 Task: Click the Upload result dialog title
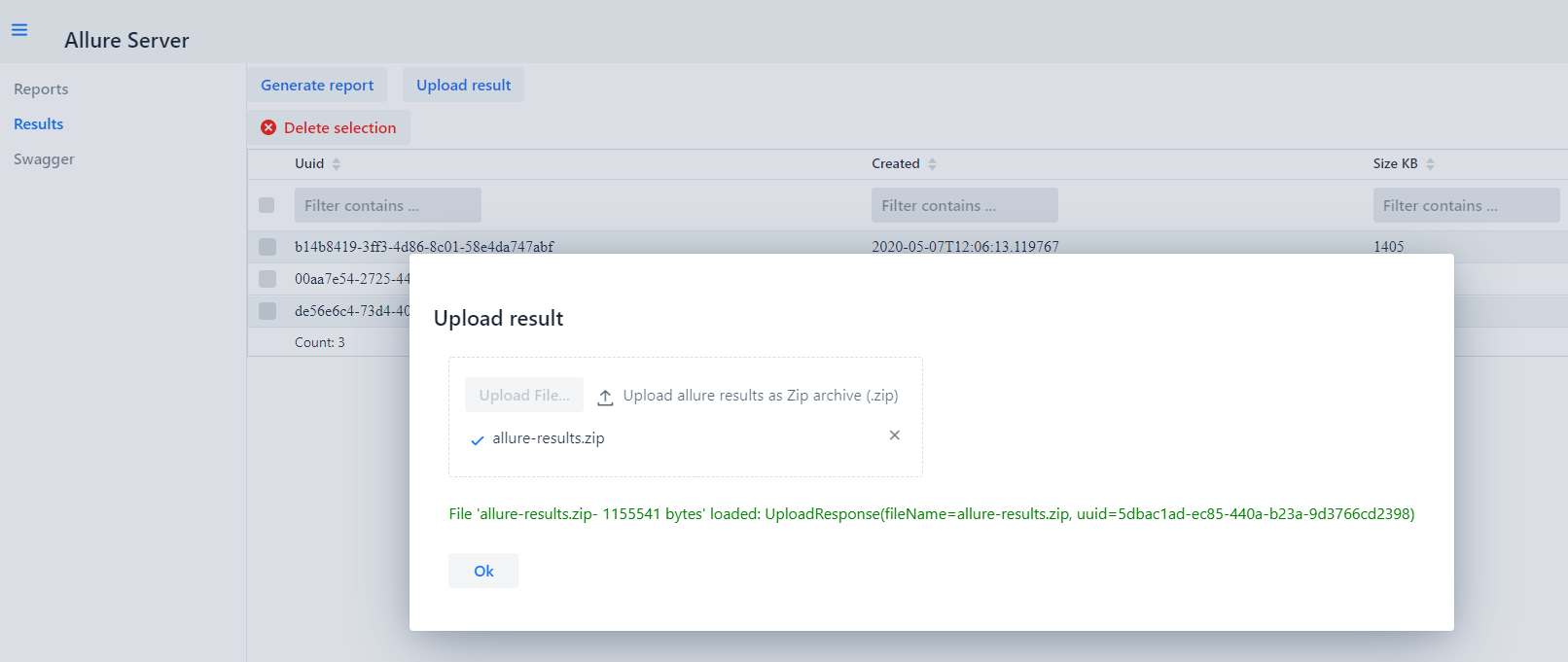click(x=498, y=319)
